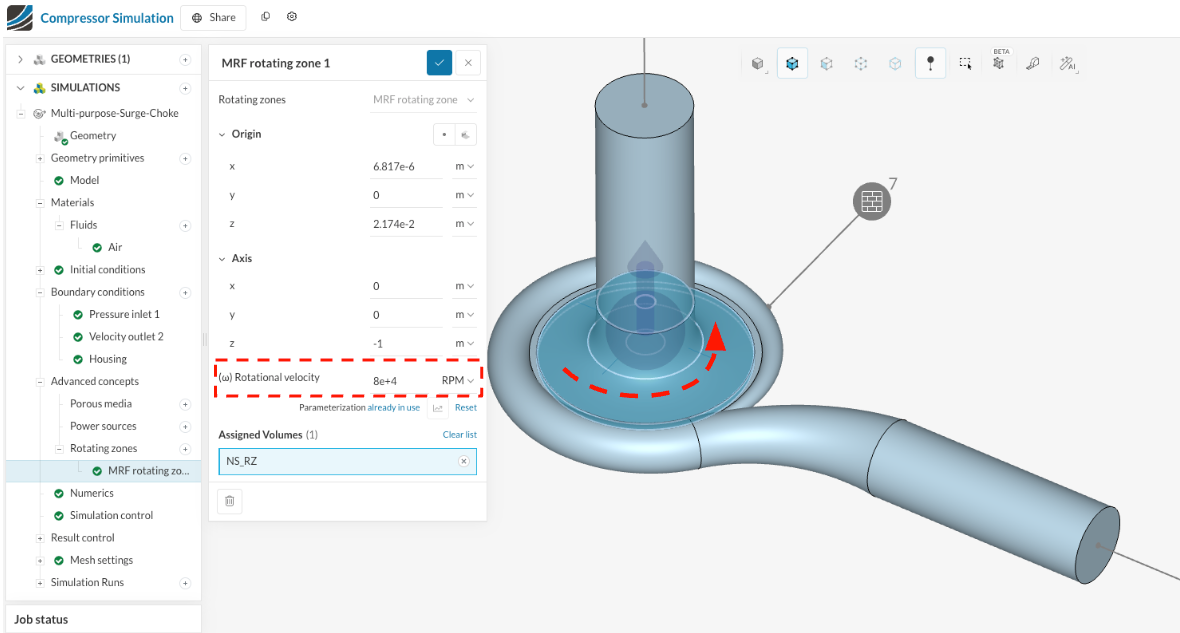Select the paint/wrench tool icon
Image resolution: width=1180 pixels, height=633 pixels.
(x=1033, y=64)
